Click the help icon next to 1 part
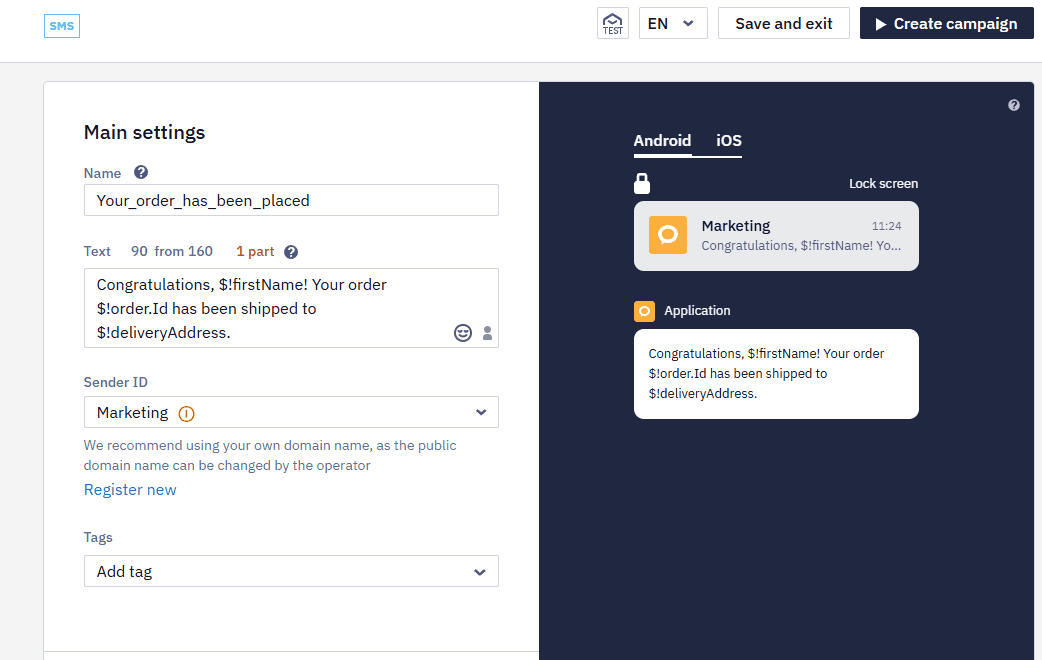1042x660 pixels. [x=291, y=252]
